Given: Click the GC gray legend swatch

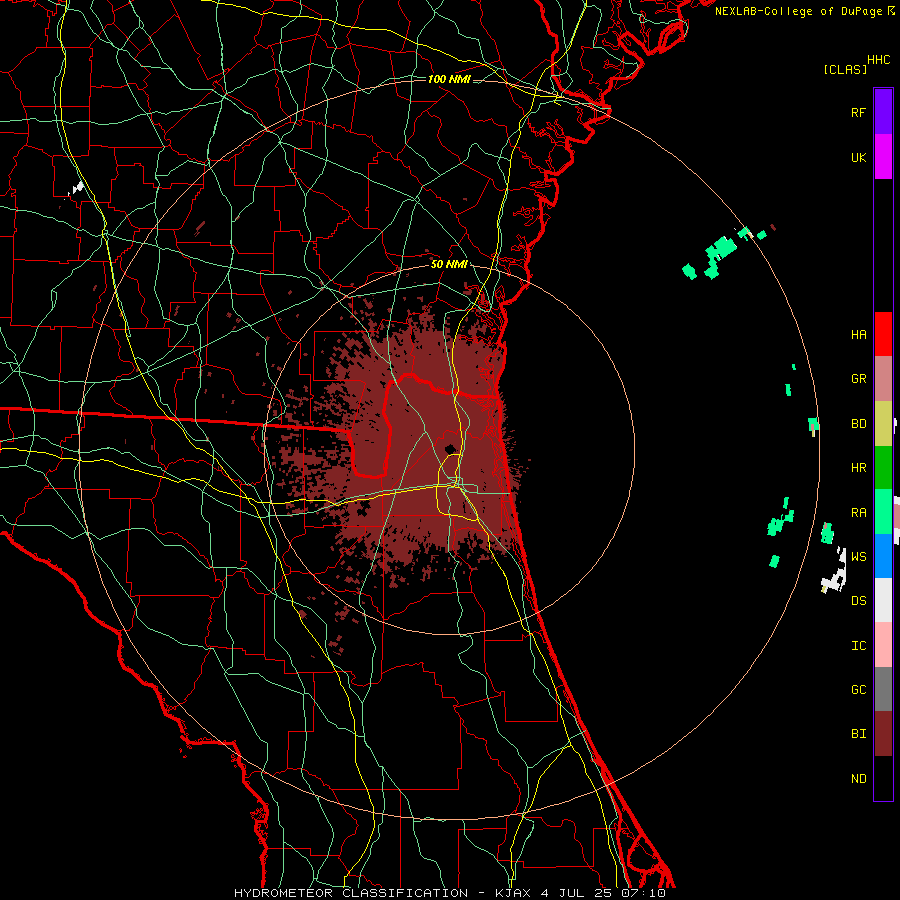Looking at the screenshot, I should click(x=883, y=689).
